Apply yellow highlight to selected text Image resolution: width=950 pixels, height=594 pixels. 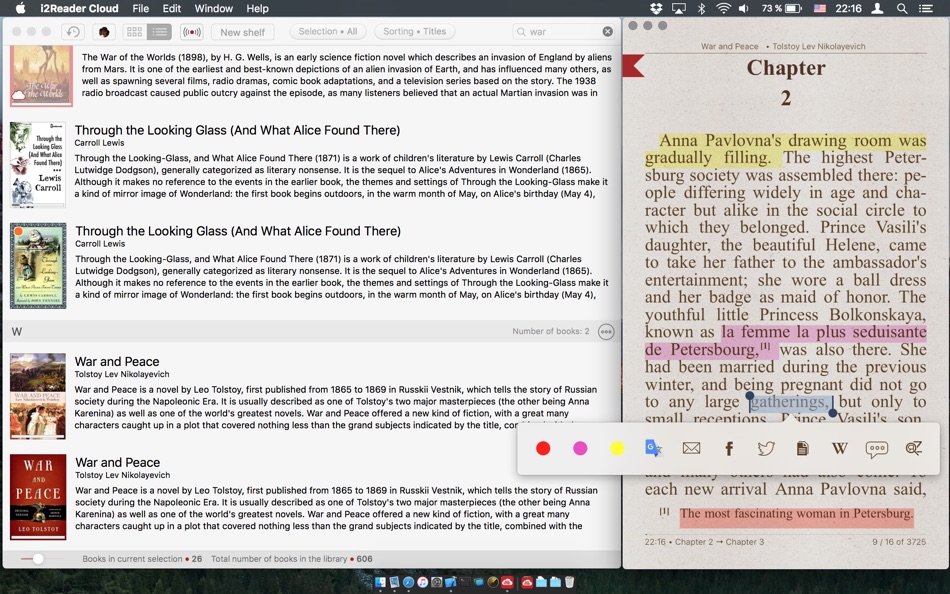(x=617, y=448)
